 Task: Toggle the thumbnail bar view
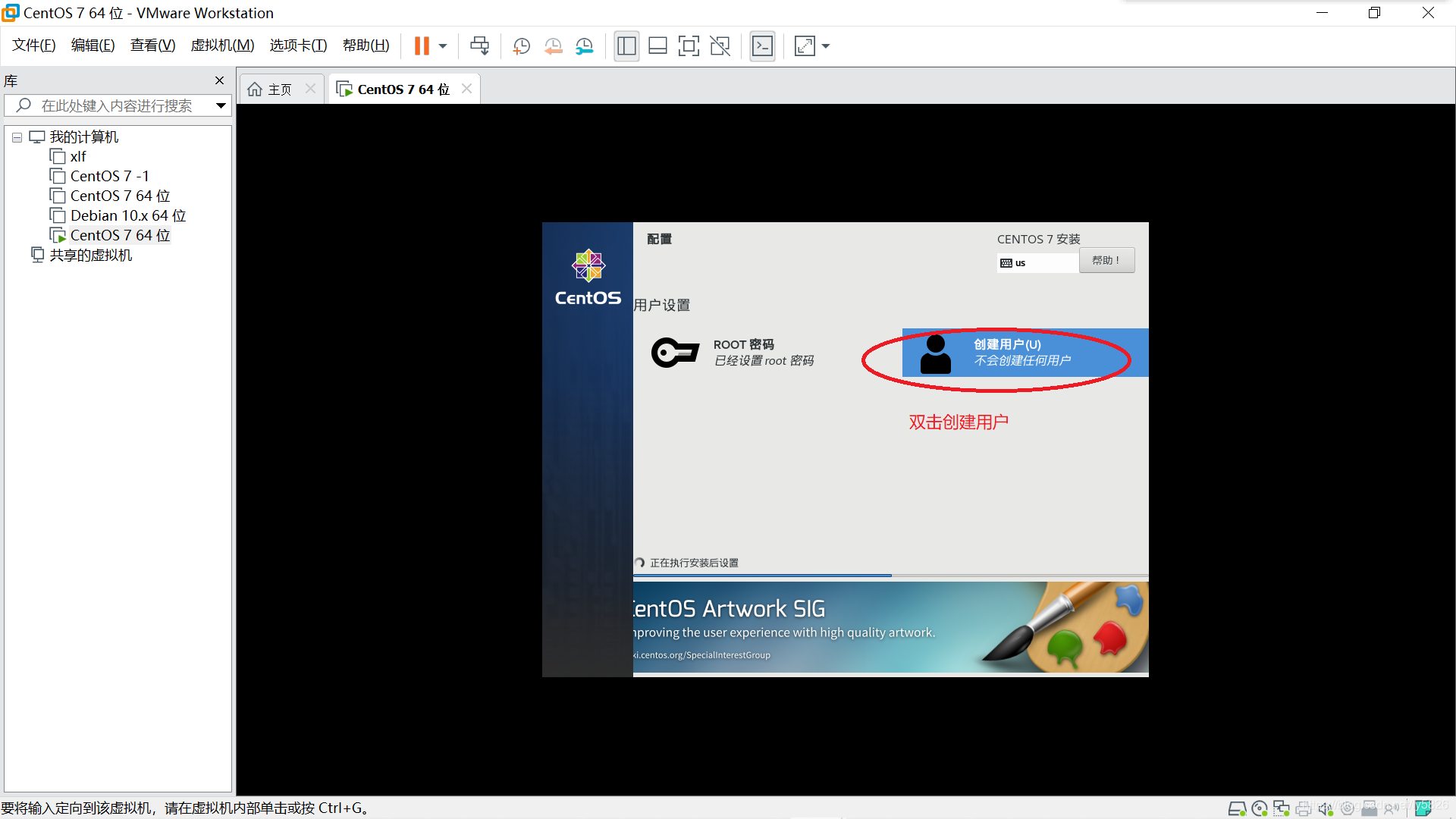point(657,46)
